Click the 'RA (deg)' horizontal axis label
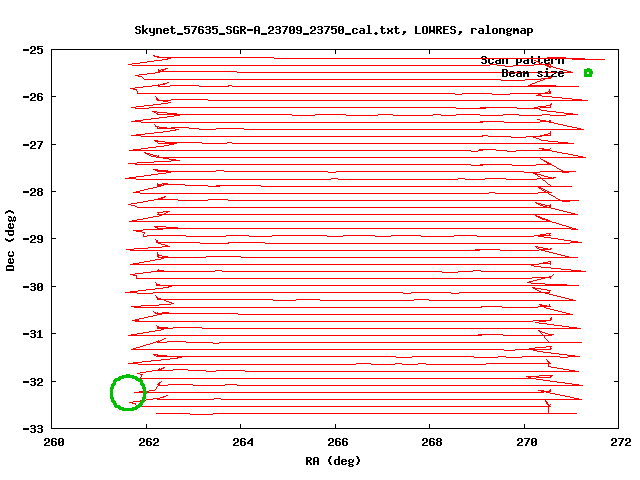 tap(333, 461)
